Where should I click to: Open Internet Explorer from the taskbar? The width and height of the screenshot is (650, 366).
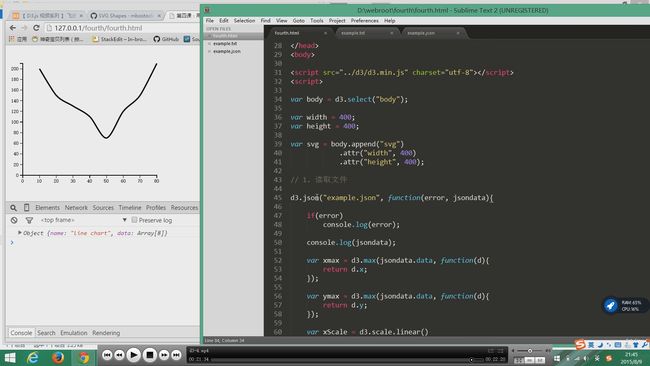click(x=33, y=357)
